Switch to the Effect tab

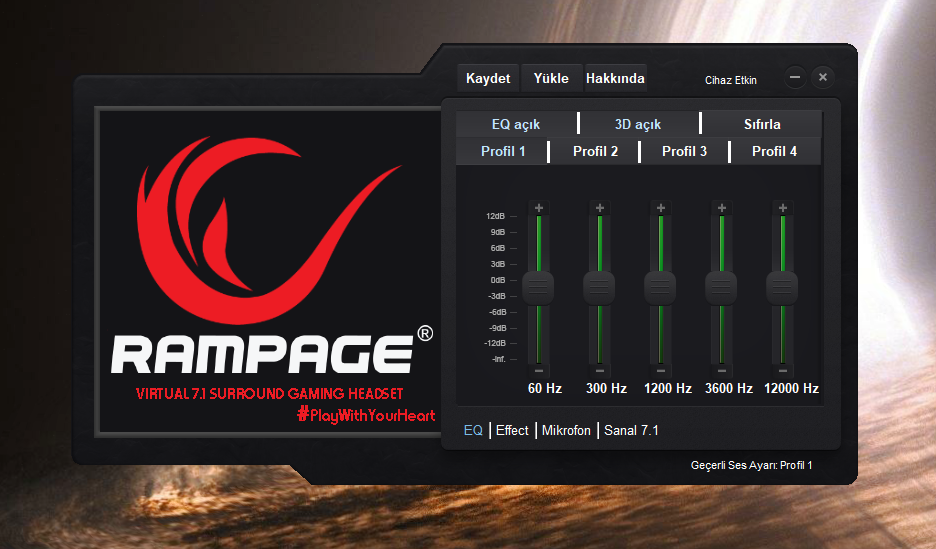[512, 430]
